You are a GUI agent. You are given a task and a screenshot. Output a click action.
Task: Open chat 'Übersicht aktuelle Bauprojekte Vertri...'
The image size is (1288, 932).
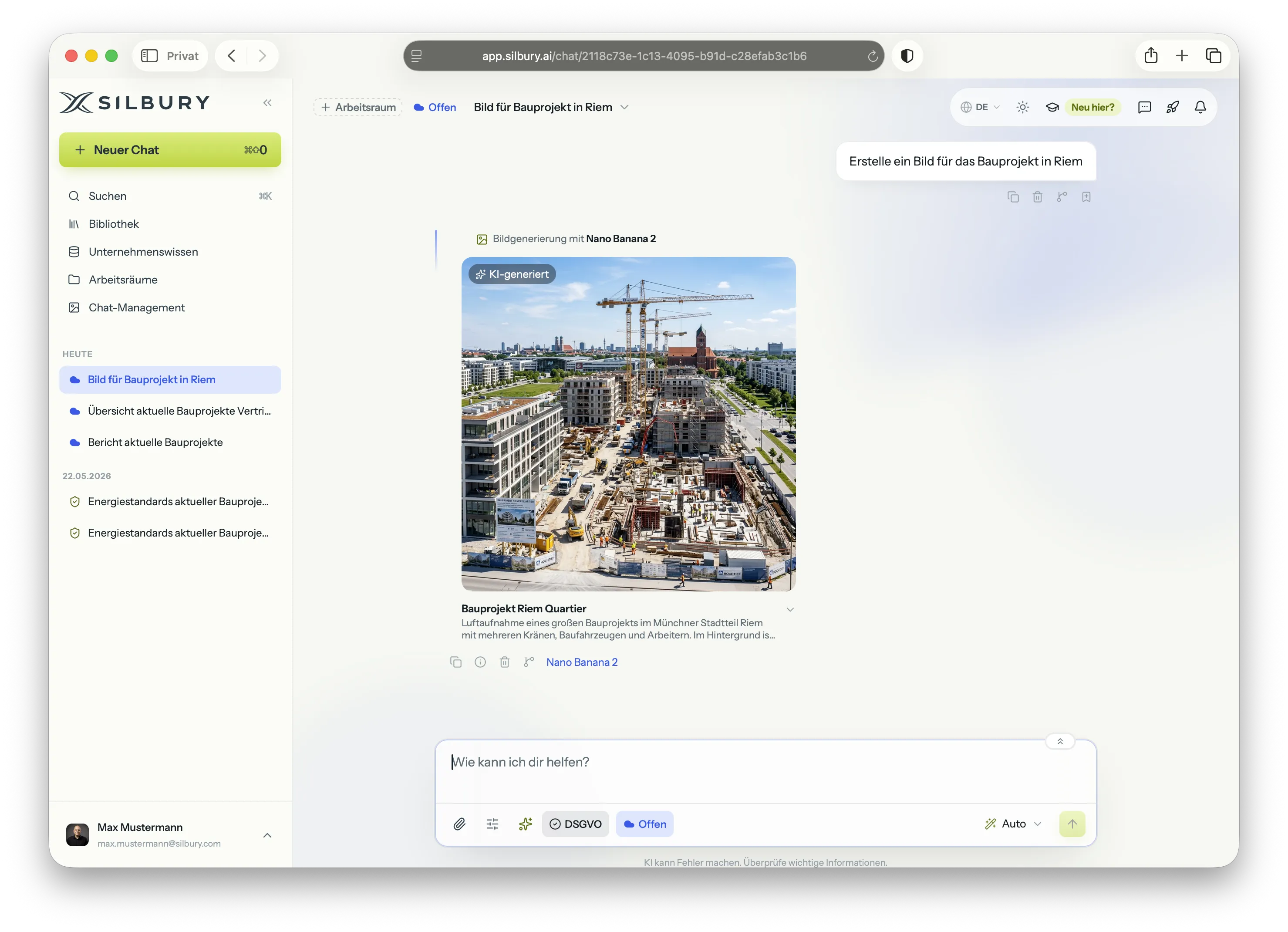(x=170, y=411)
